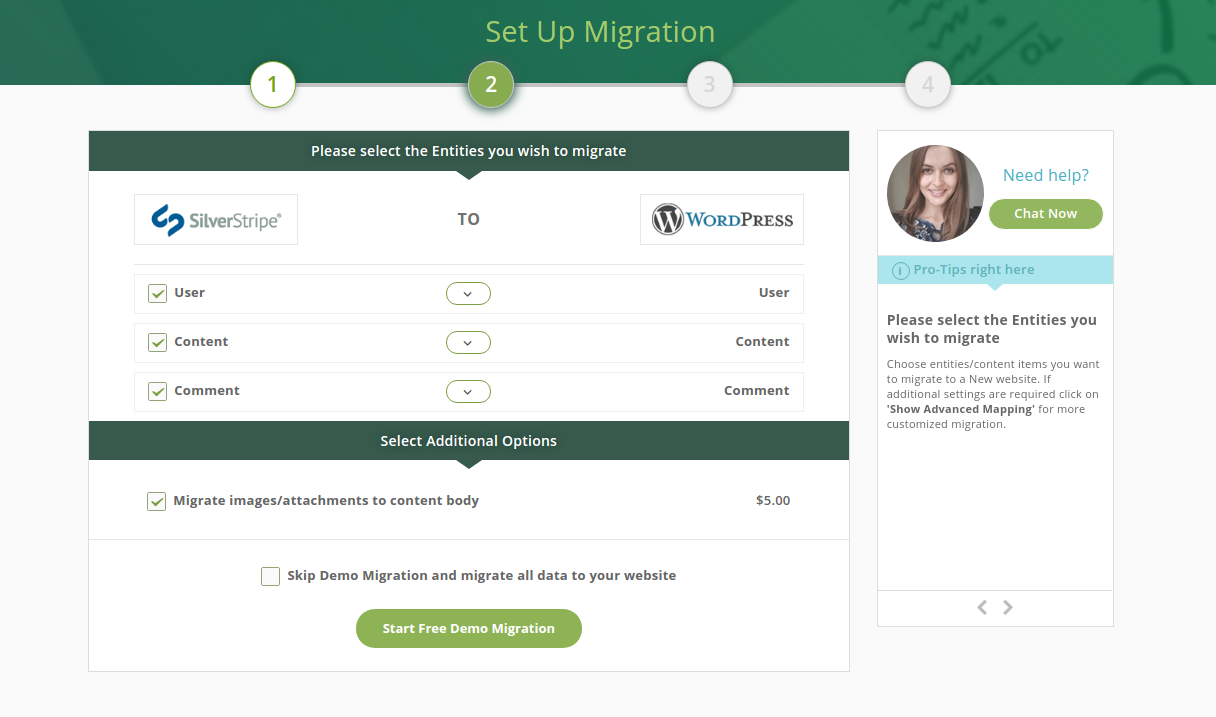The width and height of the screenshot is (1216, 717).
Task: Click the Need help? link
Action: pyautogui.click(x=1046, y=175)
